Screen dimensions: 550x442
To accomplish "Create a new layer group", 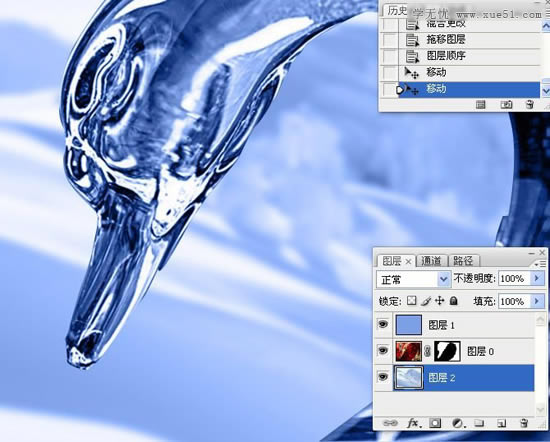I will tap(479, 423).
